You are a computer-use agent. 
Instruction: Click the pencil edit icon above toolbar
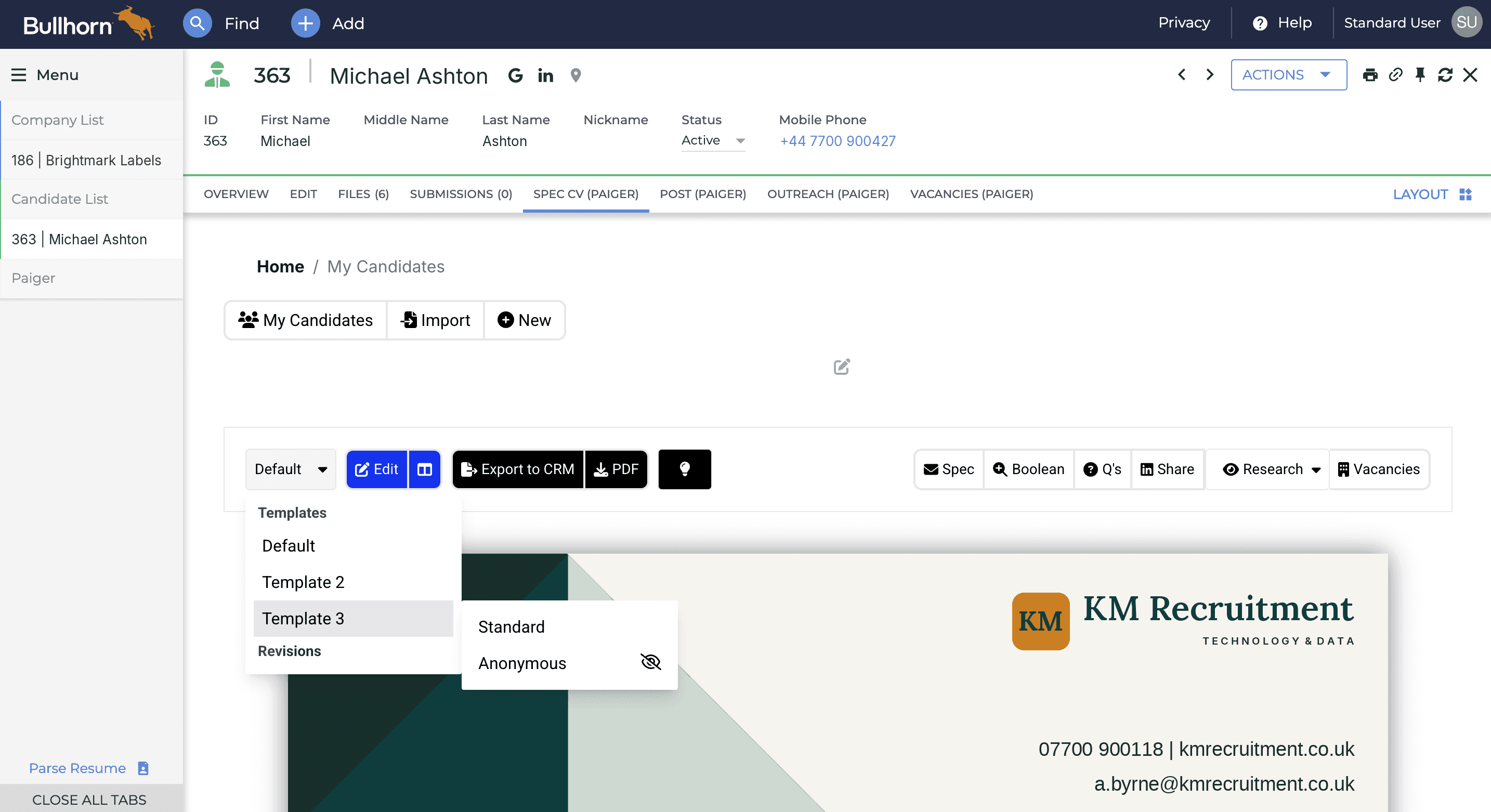pyautogui.click(x=842, y=366)
